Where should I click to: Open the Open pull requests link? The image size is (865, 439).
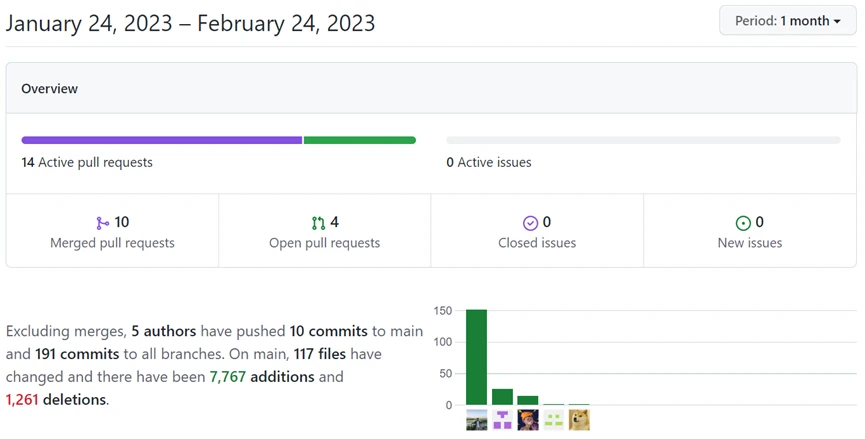(x=324, y=243)
